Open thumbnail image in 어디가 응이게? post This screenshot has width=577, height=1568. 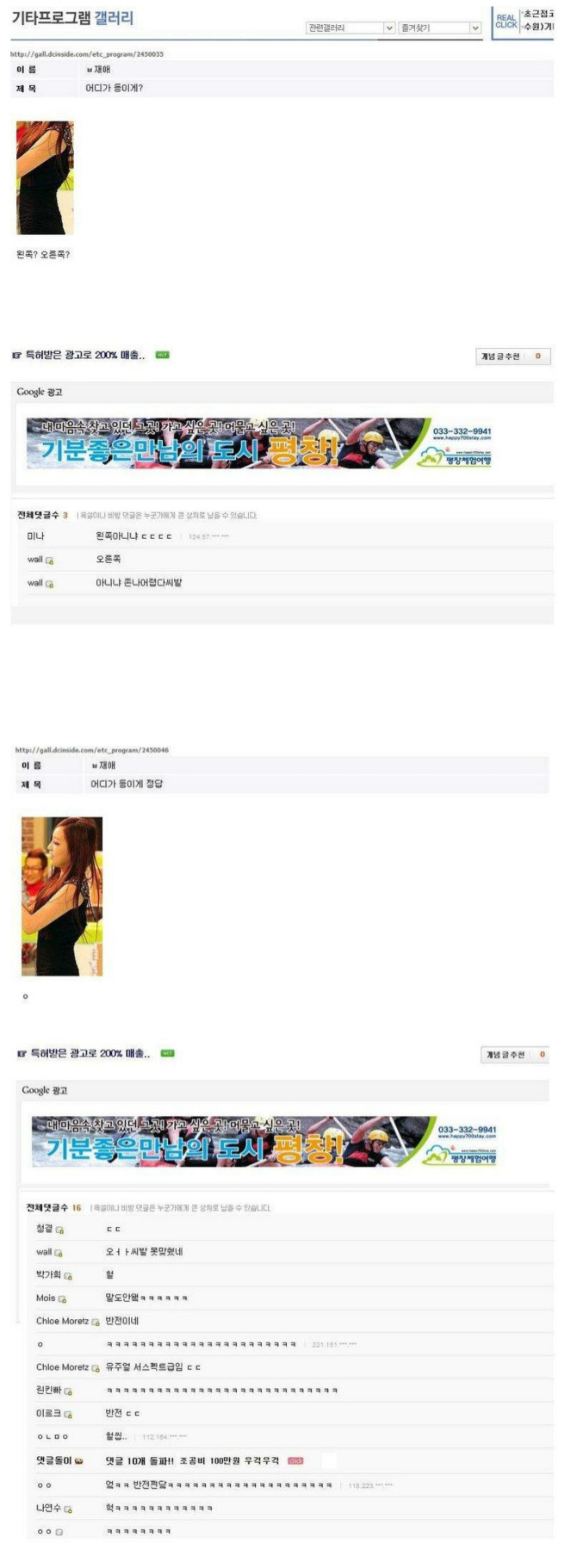coord(45,177)
